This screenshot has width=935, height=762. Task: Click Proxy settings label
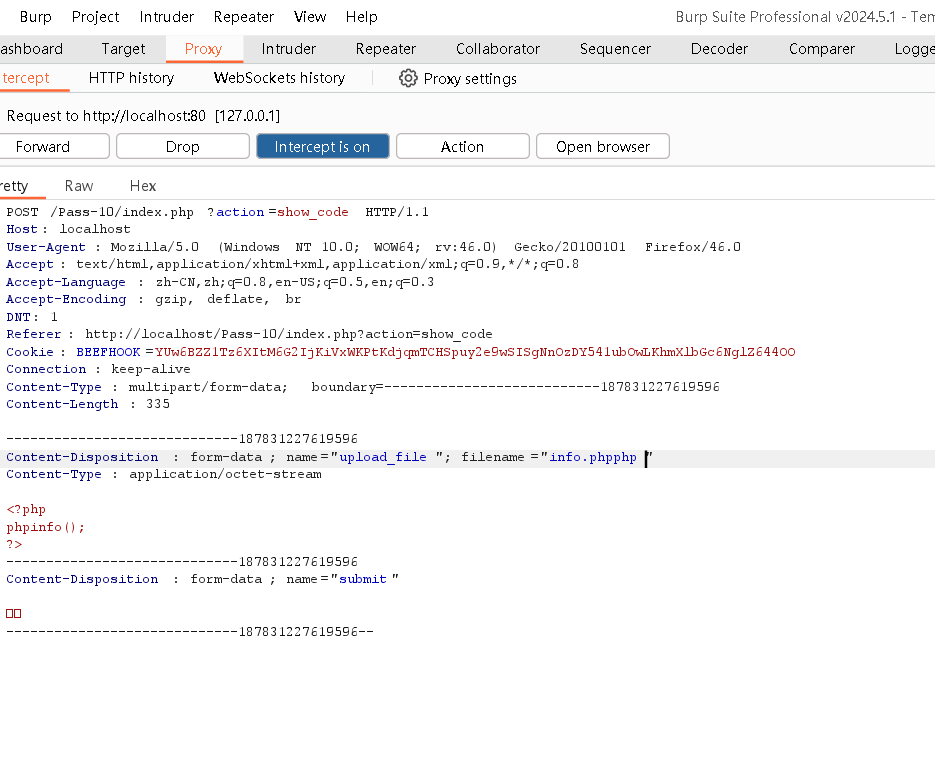(x=470, y=79)
